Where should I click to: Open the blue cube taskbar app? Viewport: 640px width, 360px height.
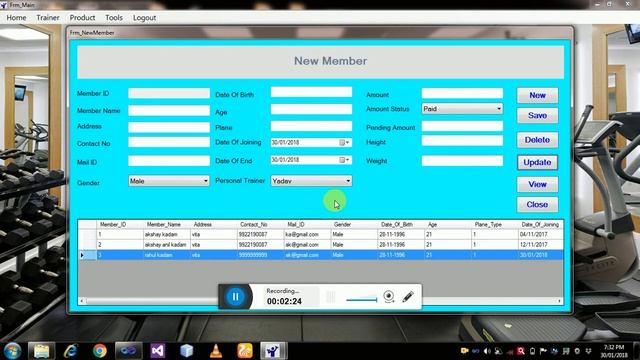[187, 351]
